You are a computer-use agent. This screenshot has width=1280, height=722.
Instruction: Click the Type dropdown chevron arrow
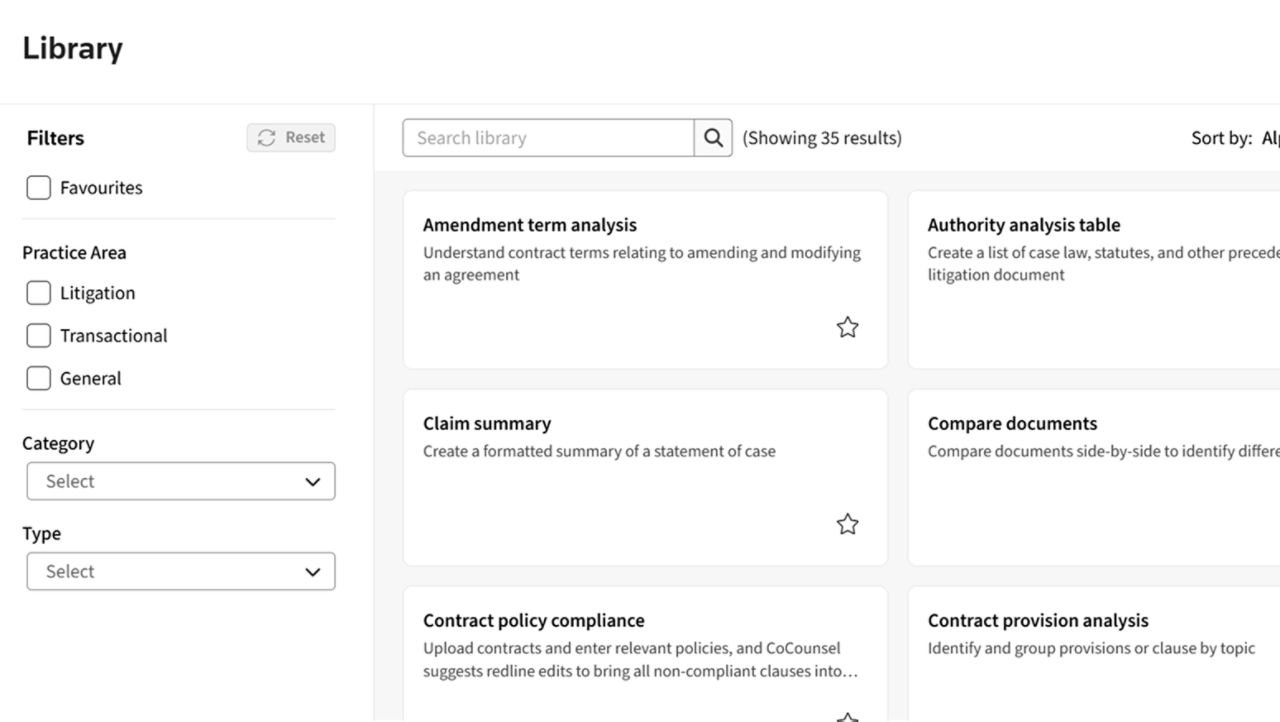coord(312,572)
